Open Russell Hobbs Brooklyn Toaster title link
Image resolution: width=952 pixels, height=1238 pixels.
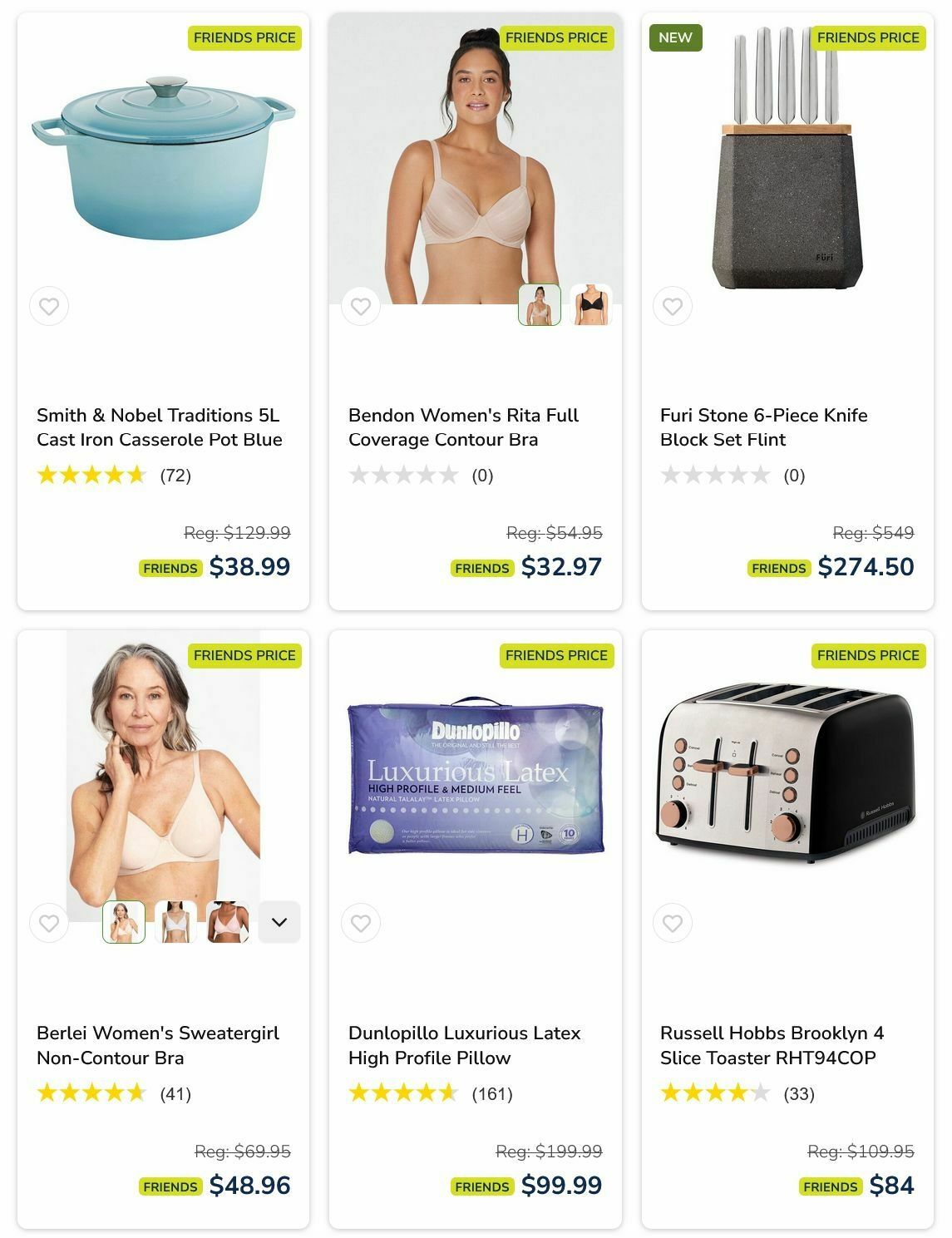pyautogui.click(x=772, y=1045)
